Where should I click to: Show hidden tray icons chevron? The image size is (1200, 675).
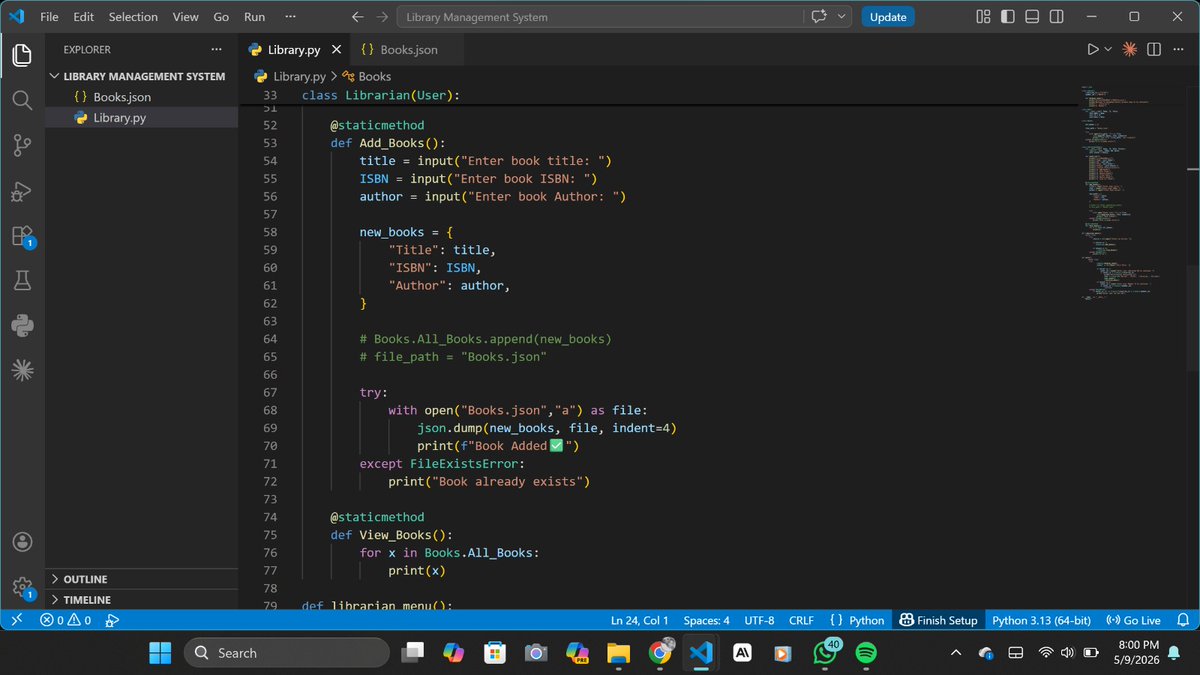(956, 653)
